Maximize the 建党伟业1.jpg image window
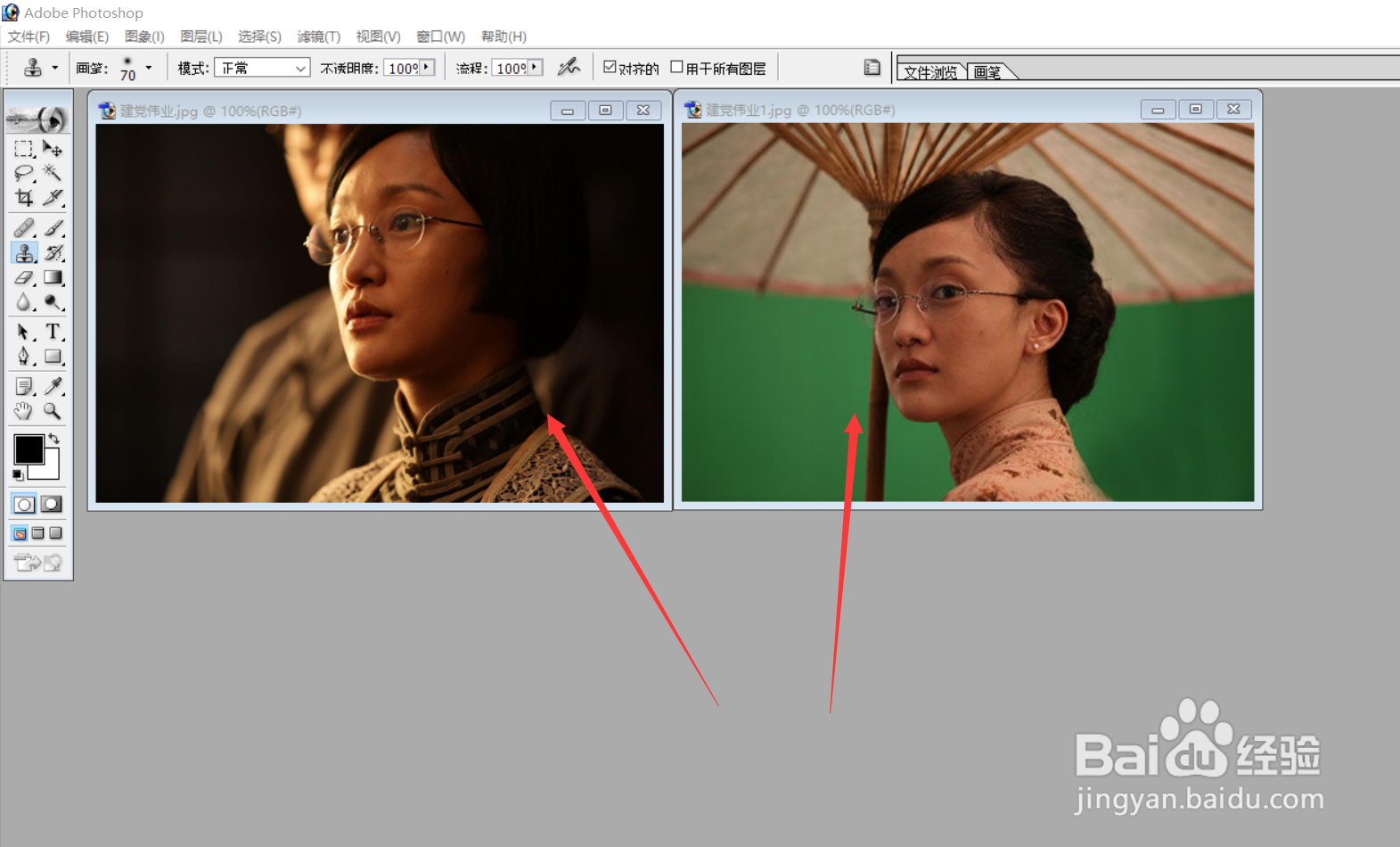Image resolution: width=1400 pixels, height=847 pixels. (x=1195, y=109)
